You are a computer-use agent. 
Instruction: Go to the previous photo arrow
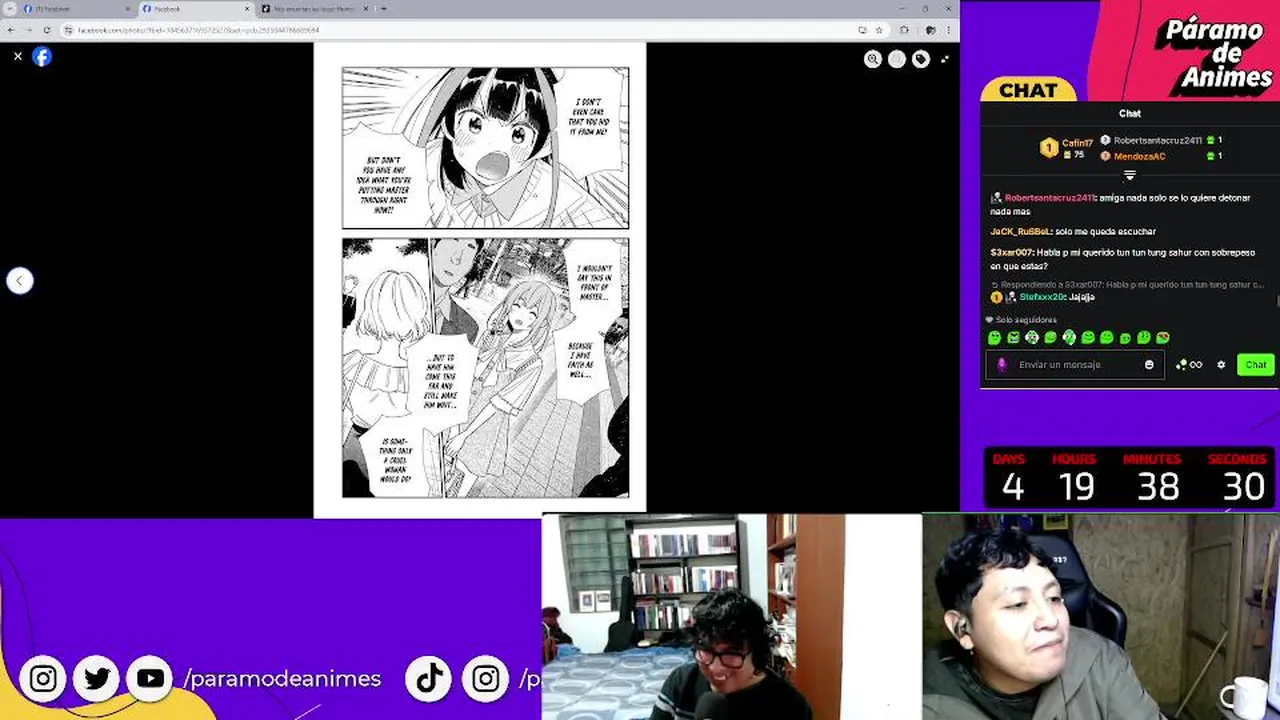pyautogui.click(x=19, y=281)
